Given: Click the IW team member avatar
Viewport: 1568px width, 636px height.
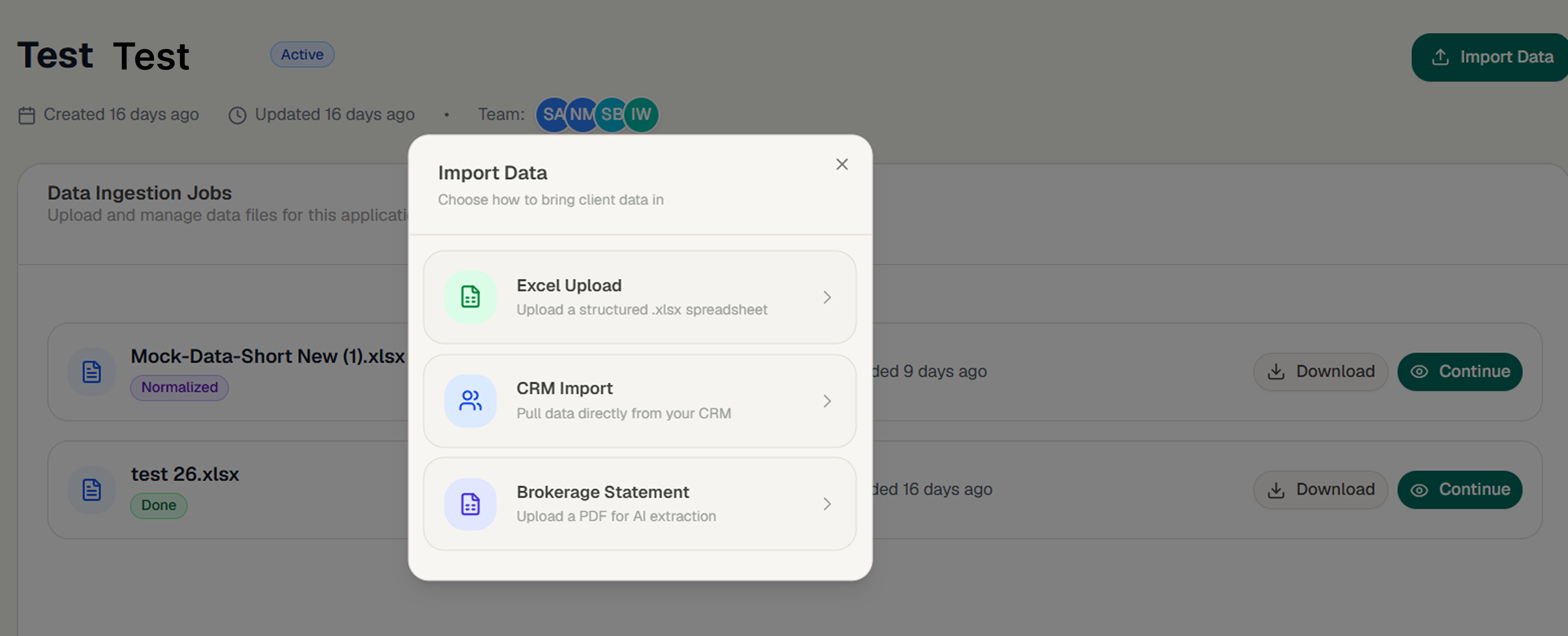Looking at the screenshot, I should coord(641,114).
